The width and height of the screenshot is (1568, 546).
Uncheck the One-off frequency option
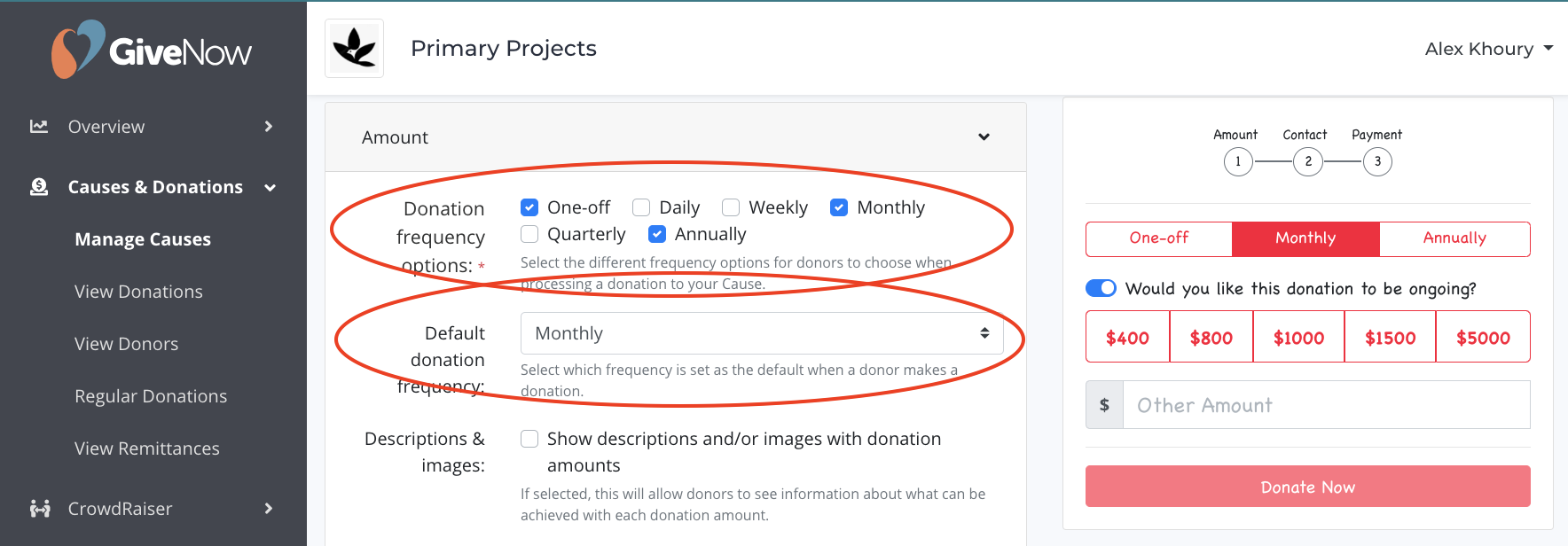529,207
